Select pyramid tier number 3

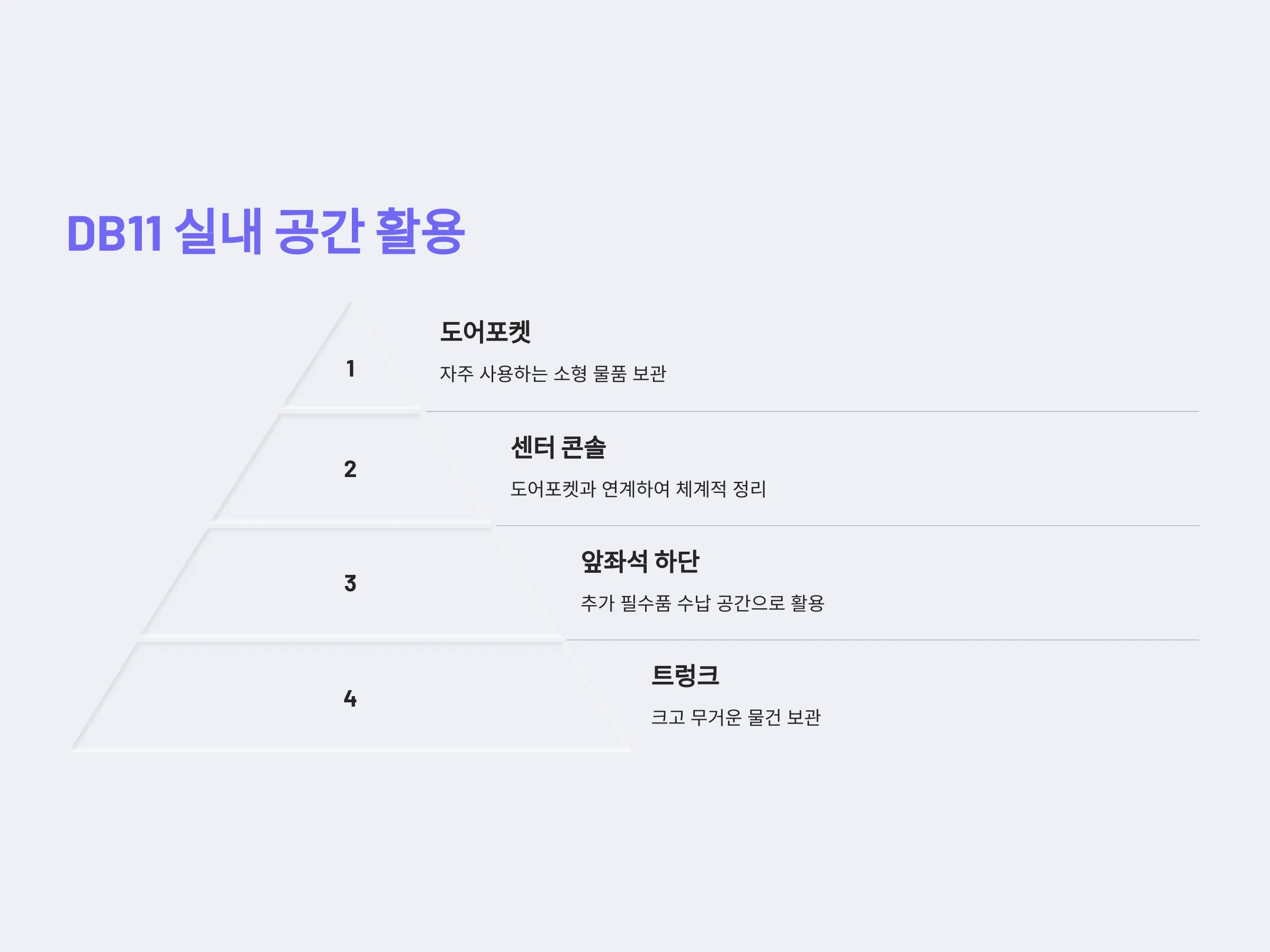click(x=350, y=583)
